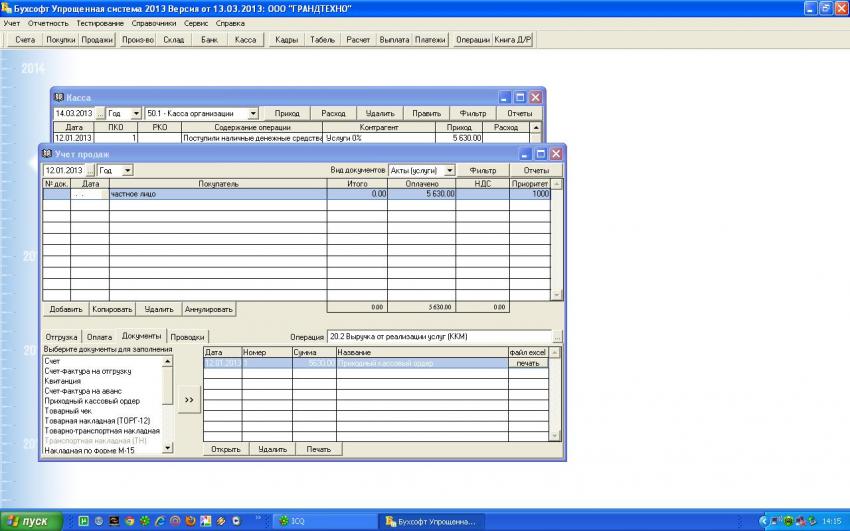Click the печать button in file excel column
Viewport: 850px width, 531px height.
(527, 363)
